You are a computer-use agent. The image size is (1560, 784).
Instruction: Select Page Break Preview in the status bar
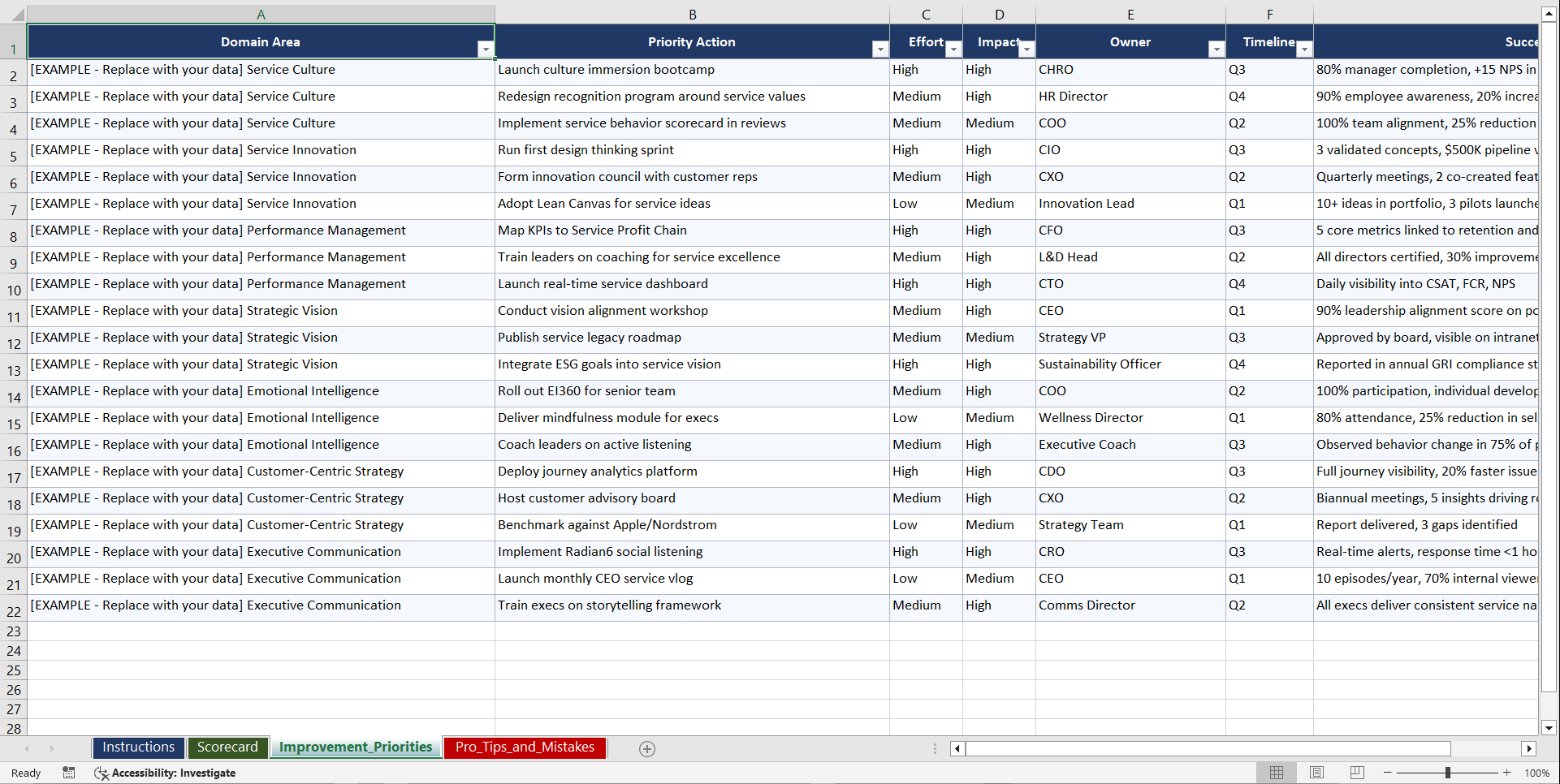click(x=1356, y=773)
